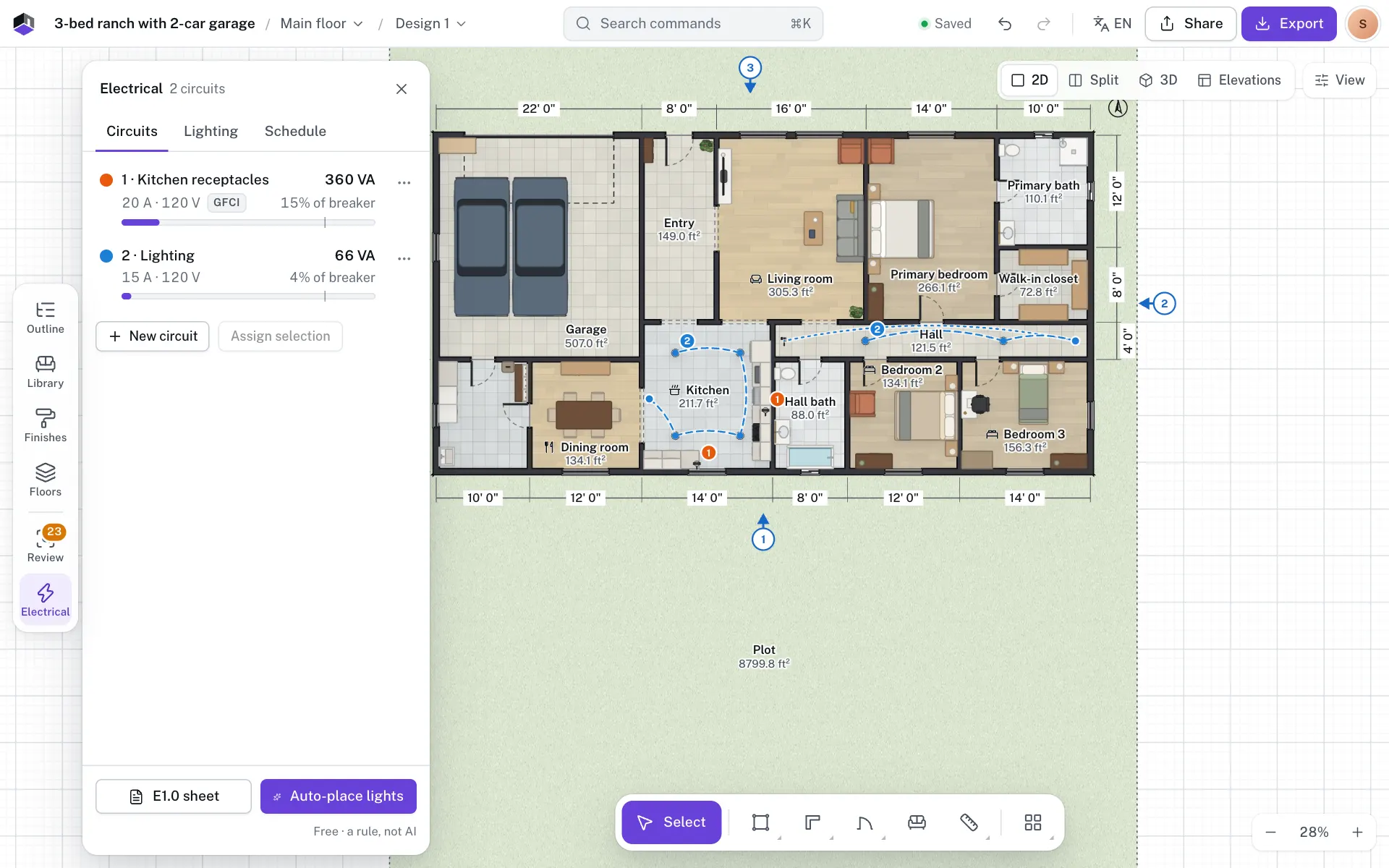The width and height of the screenshot is (1389, 868).
Task: Select the Electrical lightning sidebar icon
Action: point(46,600)
